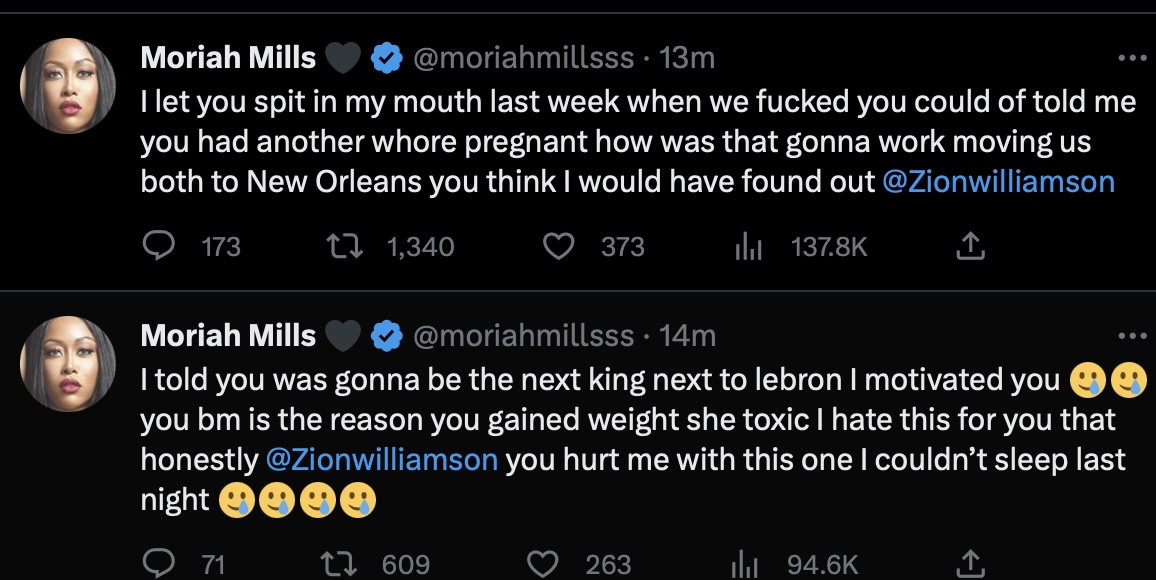Open Moriah Mills avatar on second tweet
Viewport: 1156px width, 580px height.
[x=68, y=364]
